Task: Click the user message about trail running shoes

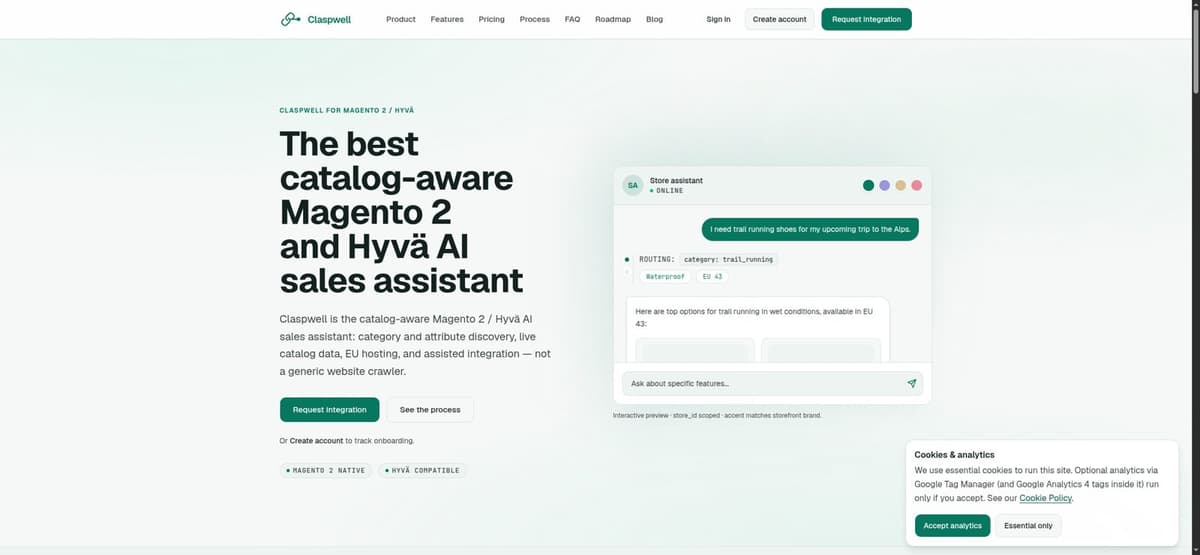Action: tap(809, 229)
